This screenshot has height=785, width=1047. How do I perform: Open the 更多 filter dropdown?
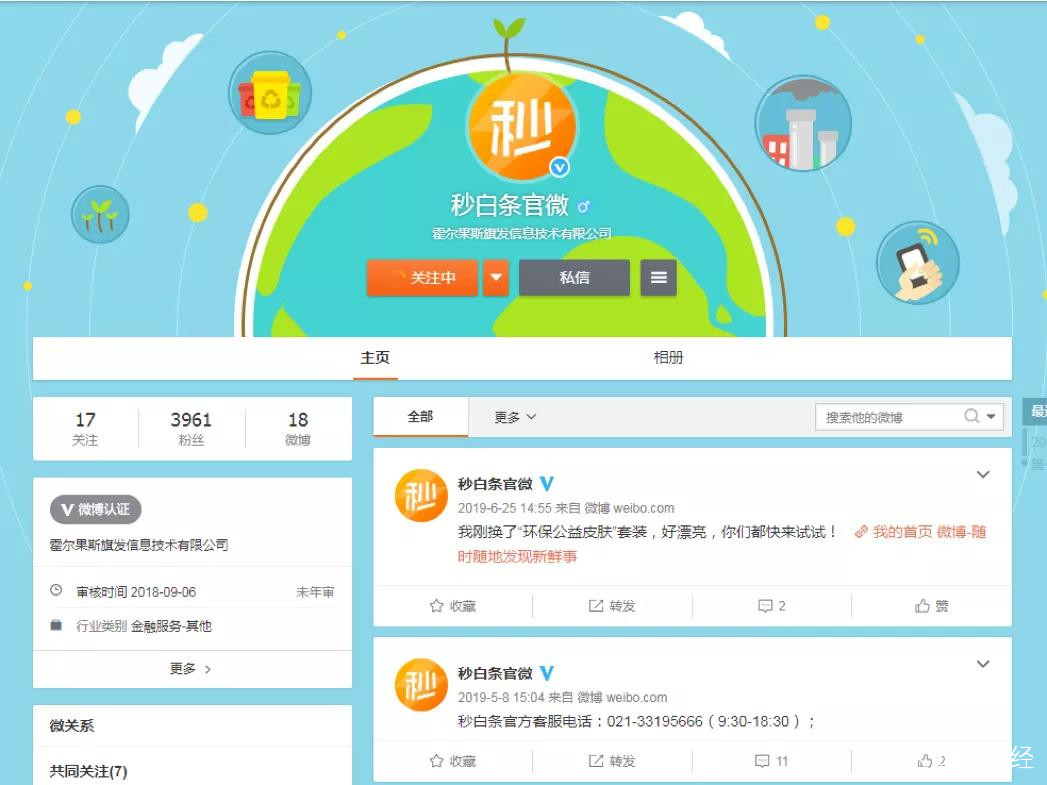pos(515,417)
